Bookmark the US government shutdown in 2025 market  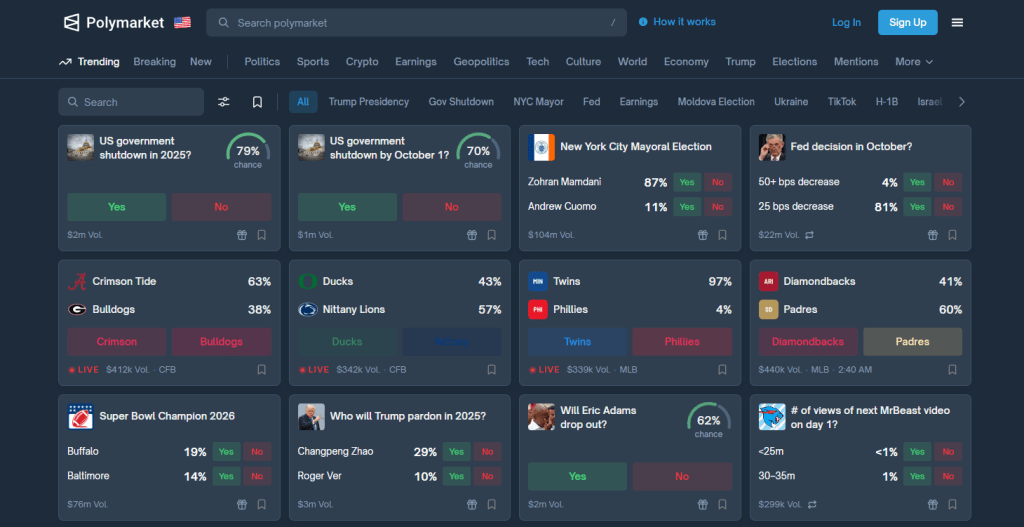262,235
